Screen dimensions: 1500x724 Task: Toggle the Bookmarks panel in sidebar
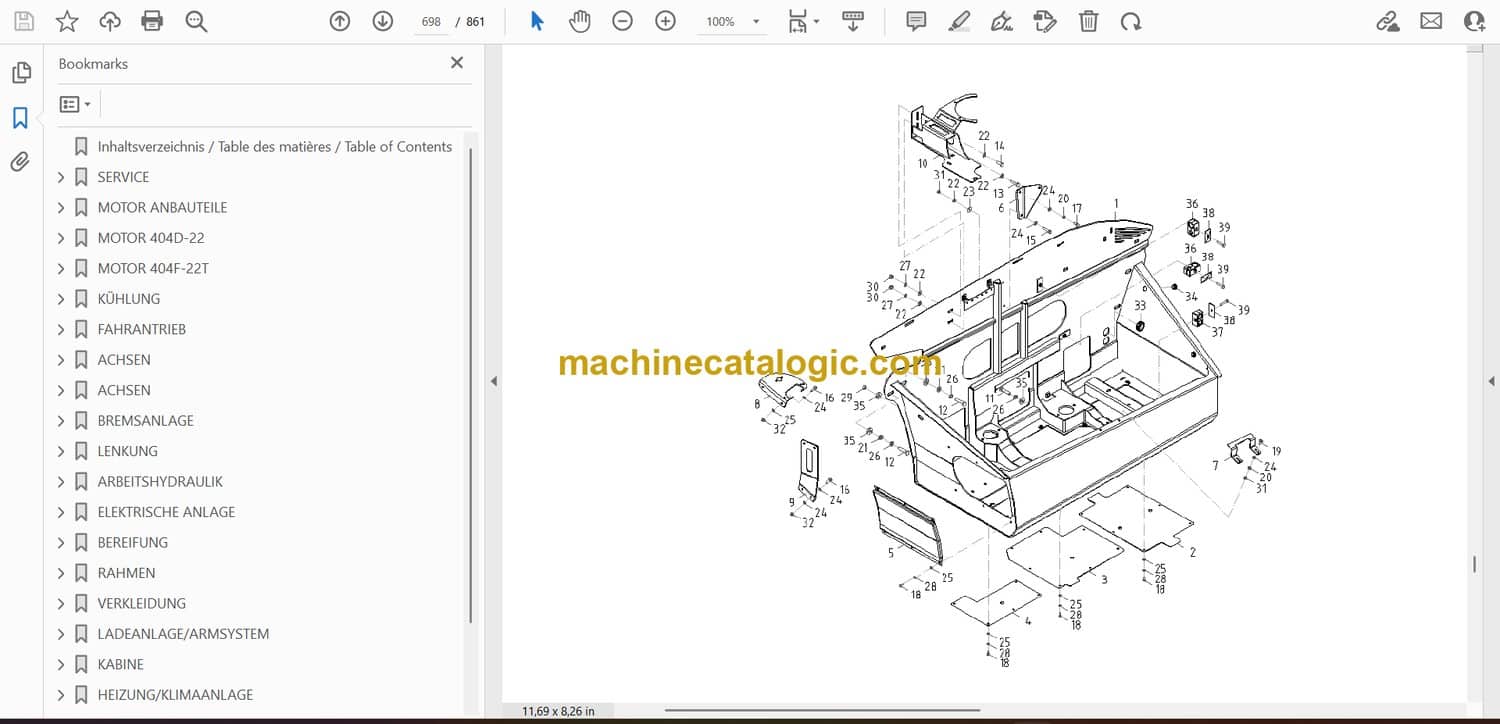point(20,118)
